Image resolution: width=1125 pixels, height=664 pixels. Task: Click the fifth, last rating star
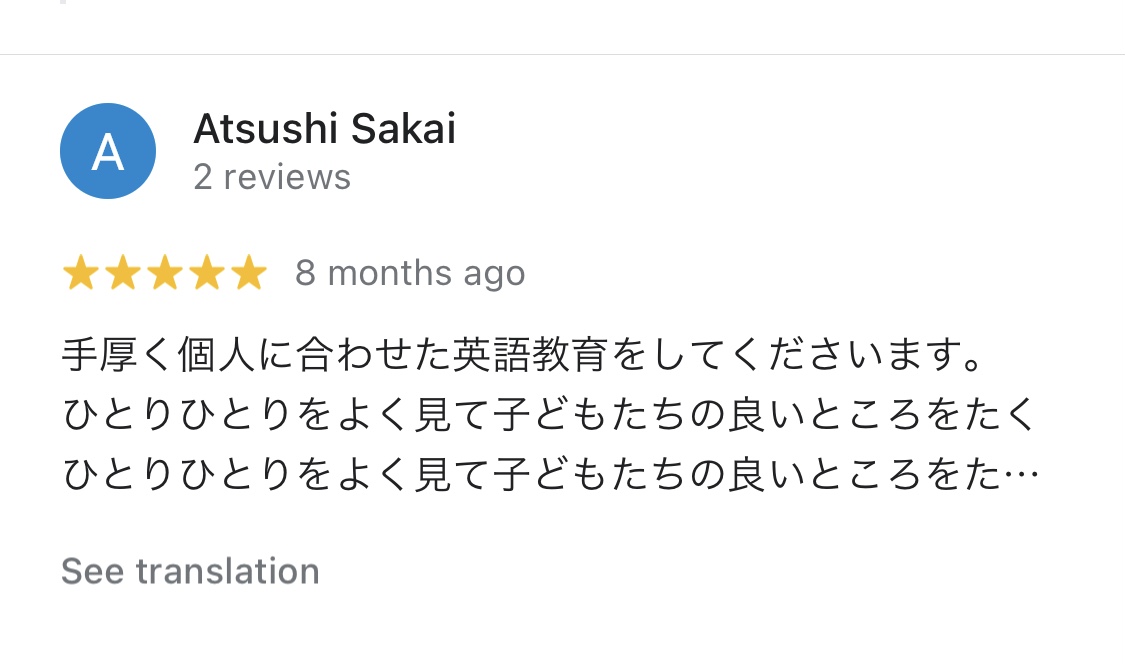(x=249, y=273)
